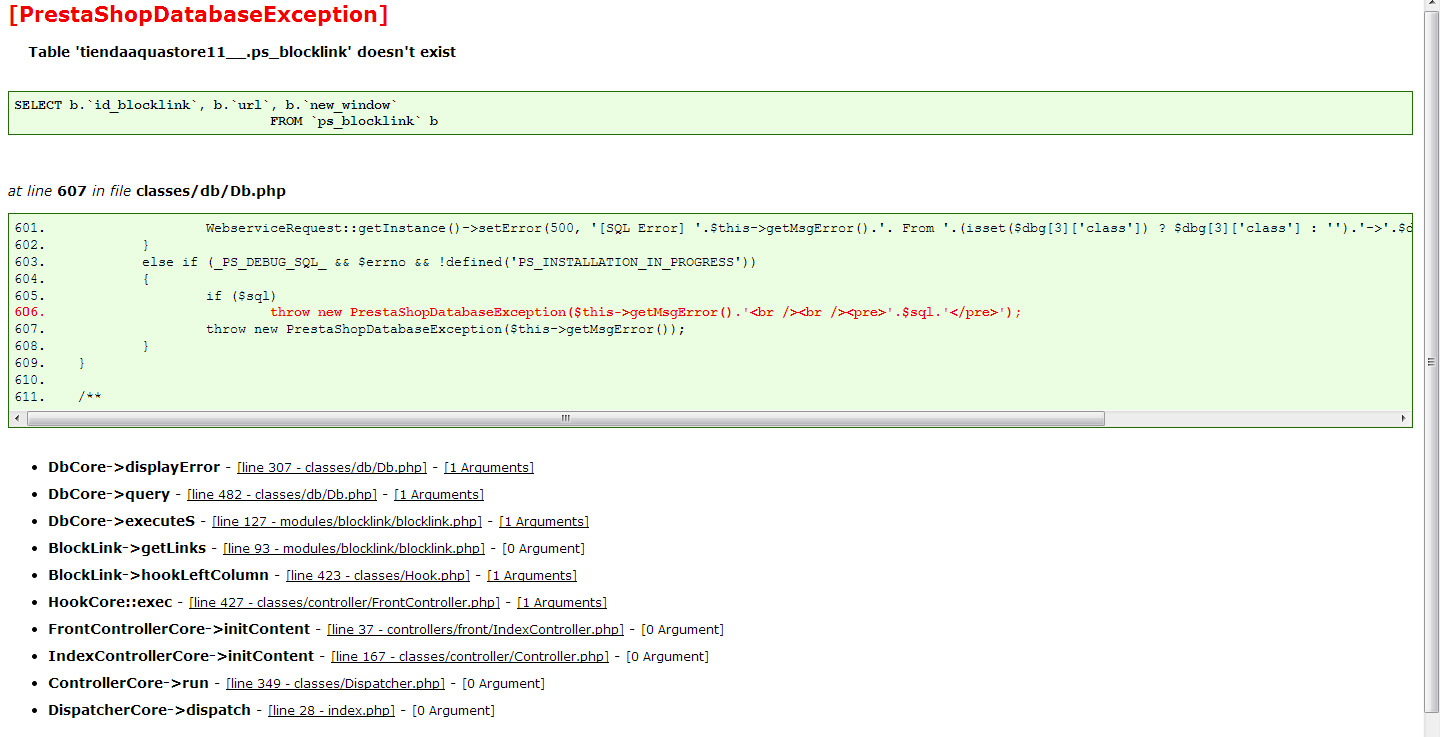The image size is (1440, 737).
Task: Click code line 601 with WebserviceRequest::getInstance()
Action: point(711,228)
